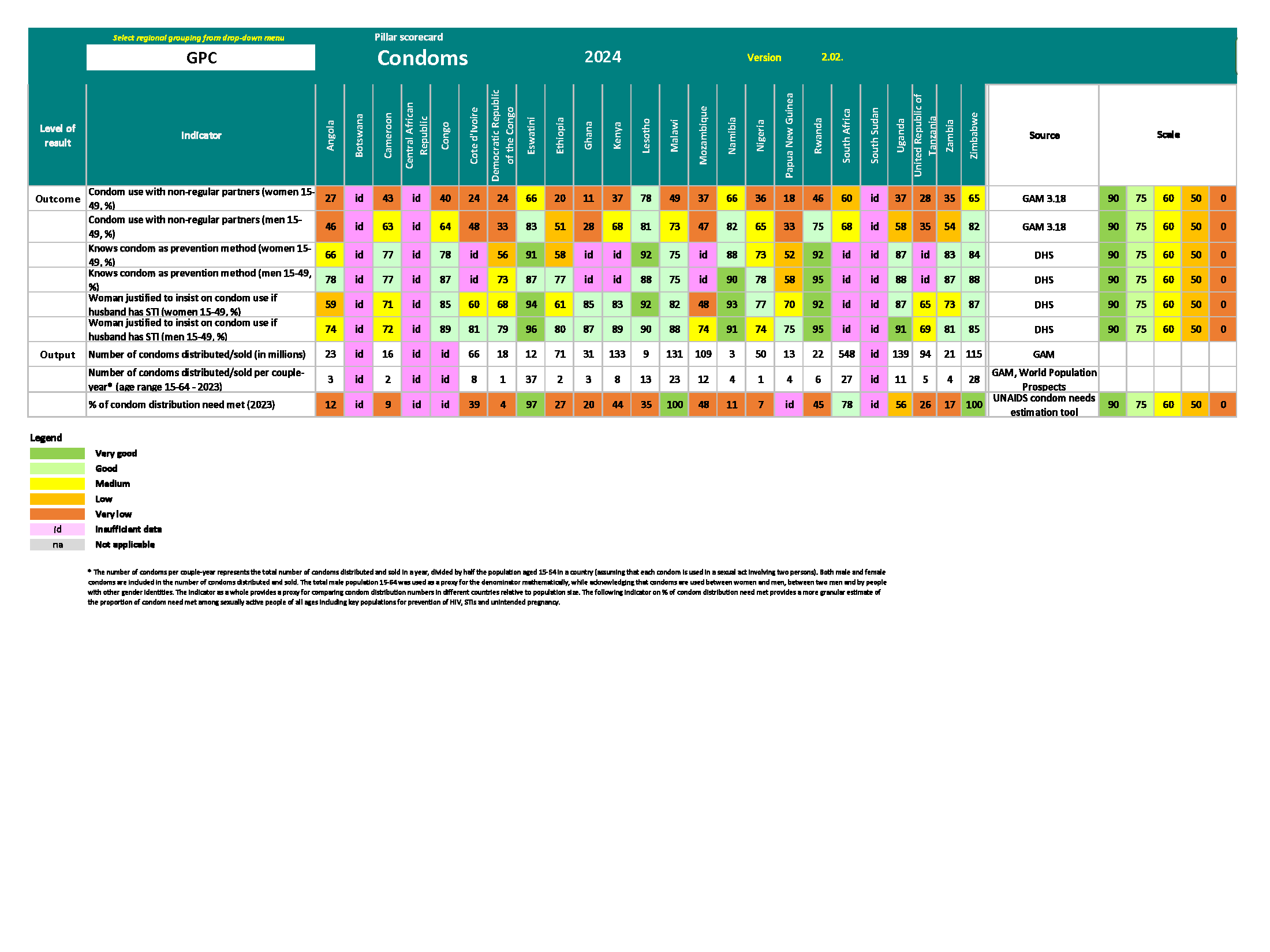
Task: Click the Medium legend color swatch
Action: (57, 484)
